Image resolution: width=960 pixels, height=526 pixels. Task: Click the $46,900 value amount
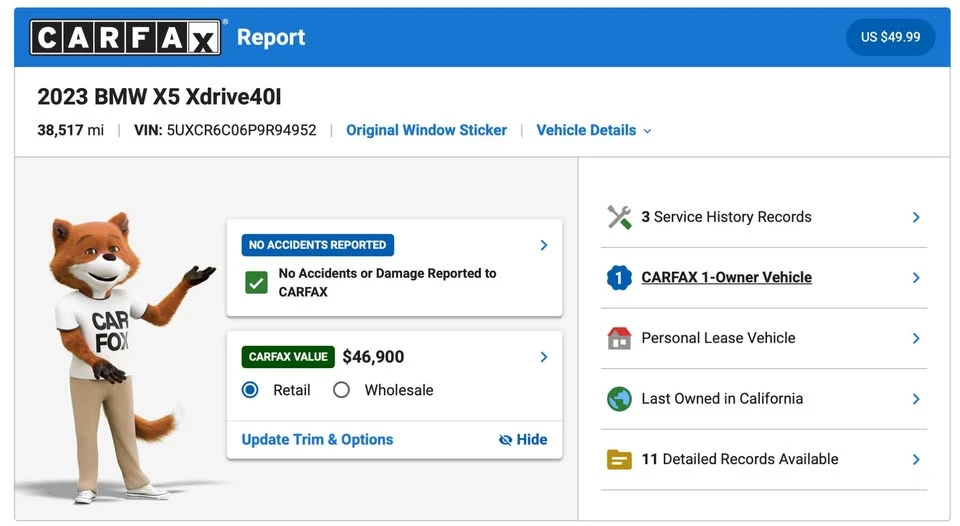(x=373, y=357)
